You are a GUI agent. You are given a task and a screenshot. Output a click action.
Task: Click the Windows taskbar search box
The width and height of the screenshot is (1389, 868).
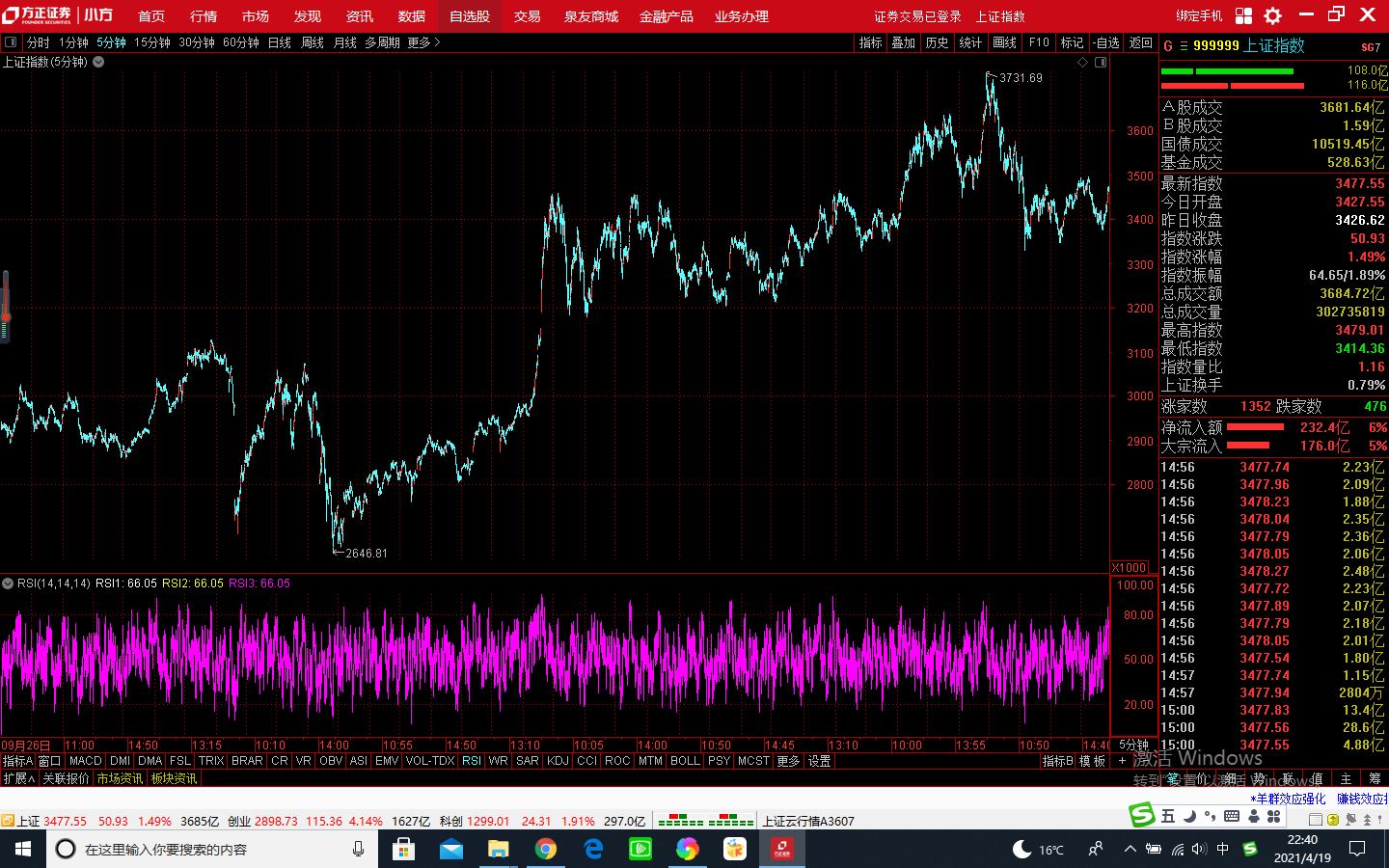point(207,849)
